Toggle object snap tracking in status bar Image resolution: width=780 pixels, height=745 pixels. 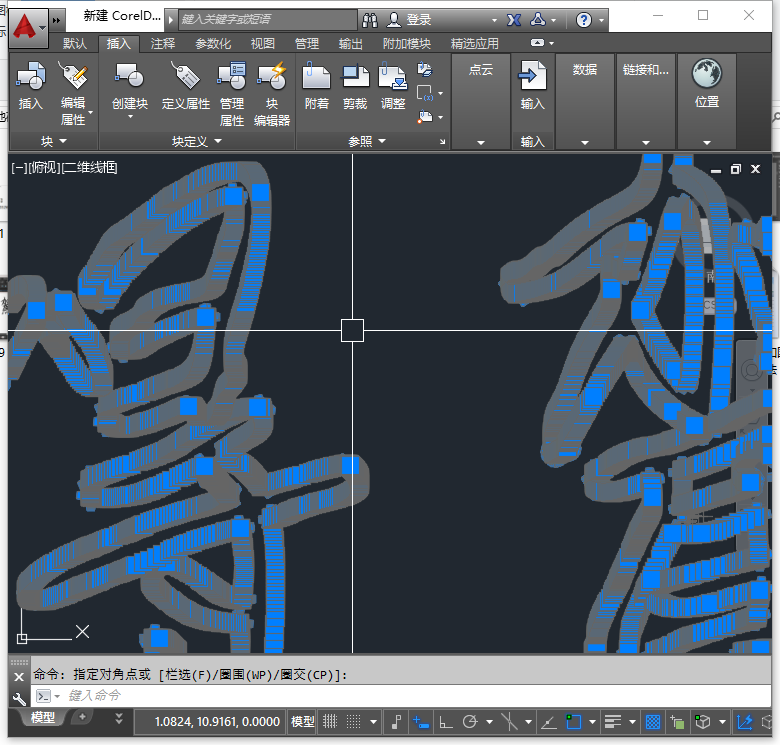(549, 722)
